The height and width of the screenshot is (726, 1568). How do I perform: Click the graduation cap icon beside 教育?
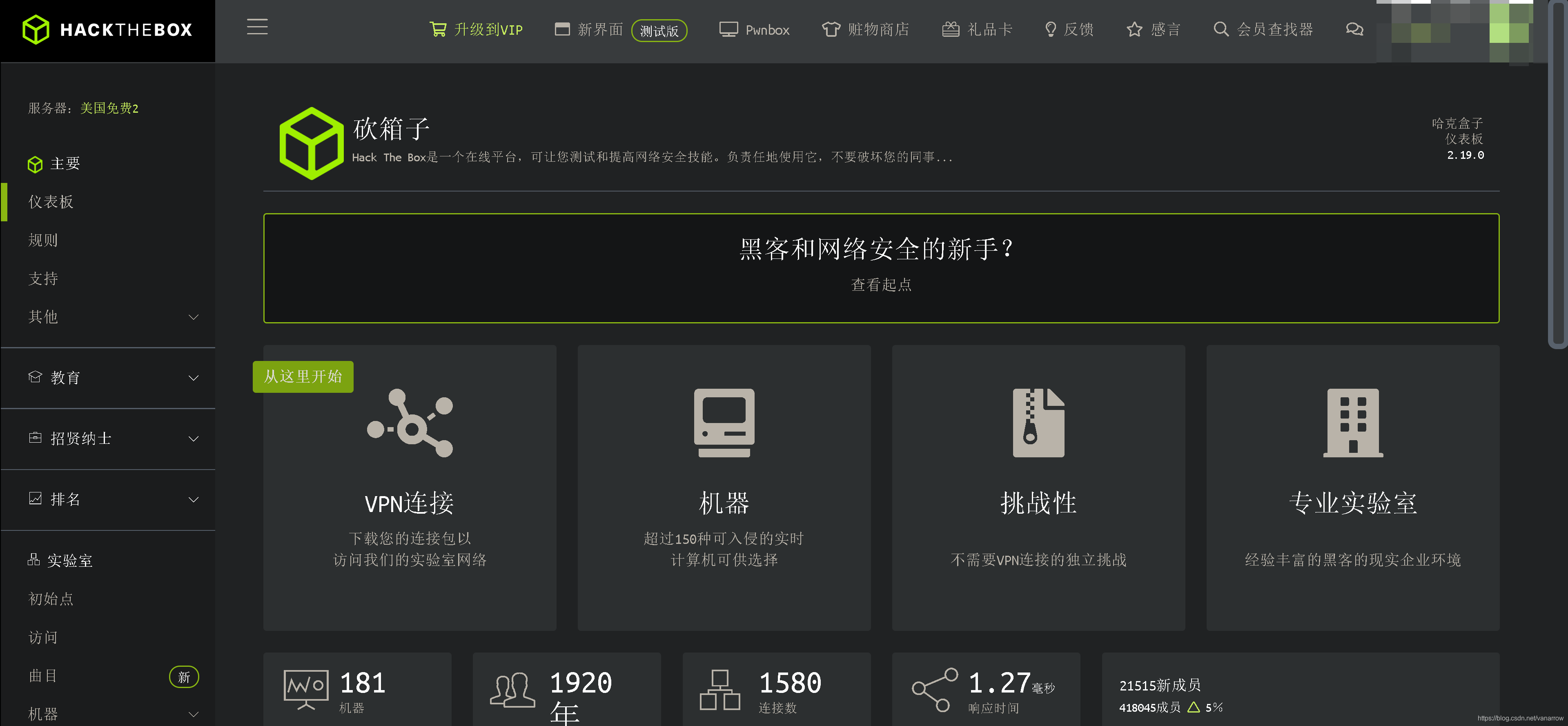(35, 377)
